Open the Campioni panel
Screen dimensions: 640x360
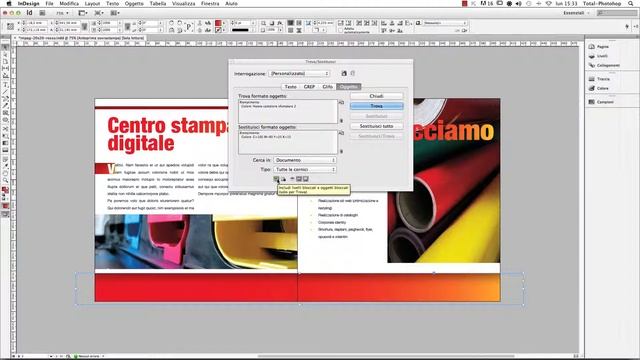pos(601,102)
